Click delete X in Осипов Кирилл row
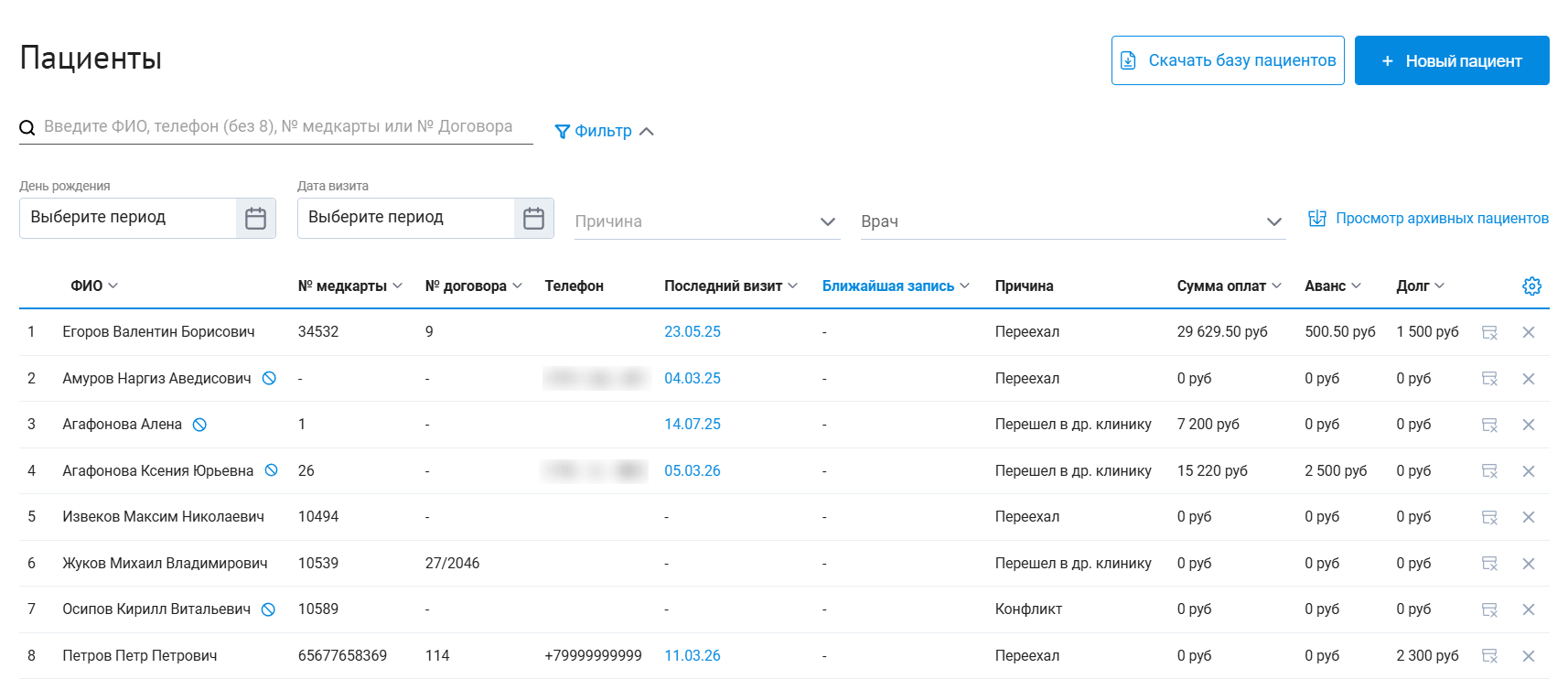Screen dimensions: 1568x679 (x=1528, y=609)
